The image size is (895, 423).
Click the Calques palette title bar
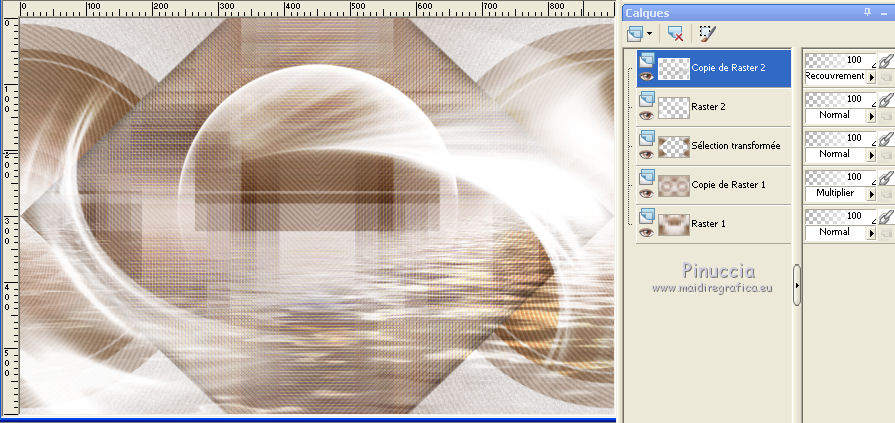tap(758, 13)
